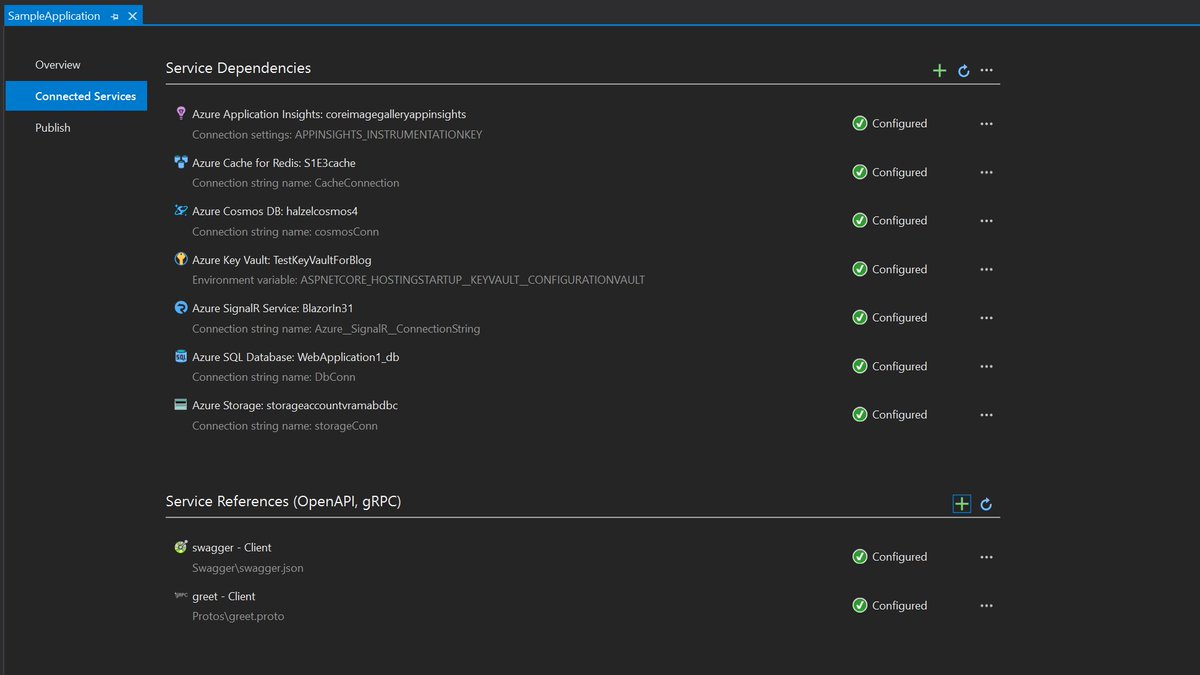Open options menu for Azure Key Vault
This screenshot has width=1200, height=675.
(987, 269)
